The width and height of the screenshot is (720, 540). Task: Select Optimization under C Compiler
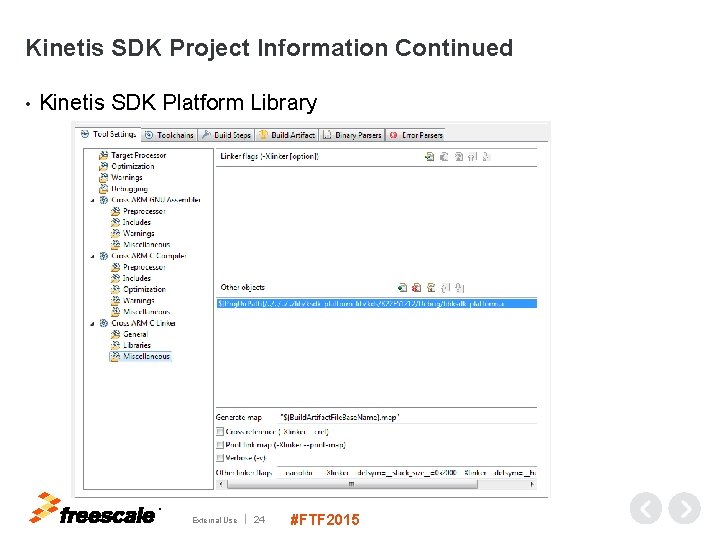[x=144, y=289]
